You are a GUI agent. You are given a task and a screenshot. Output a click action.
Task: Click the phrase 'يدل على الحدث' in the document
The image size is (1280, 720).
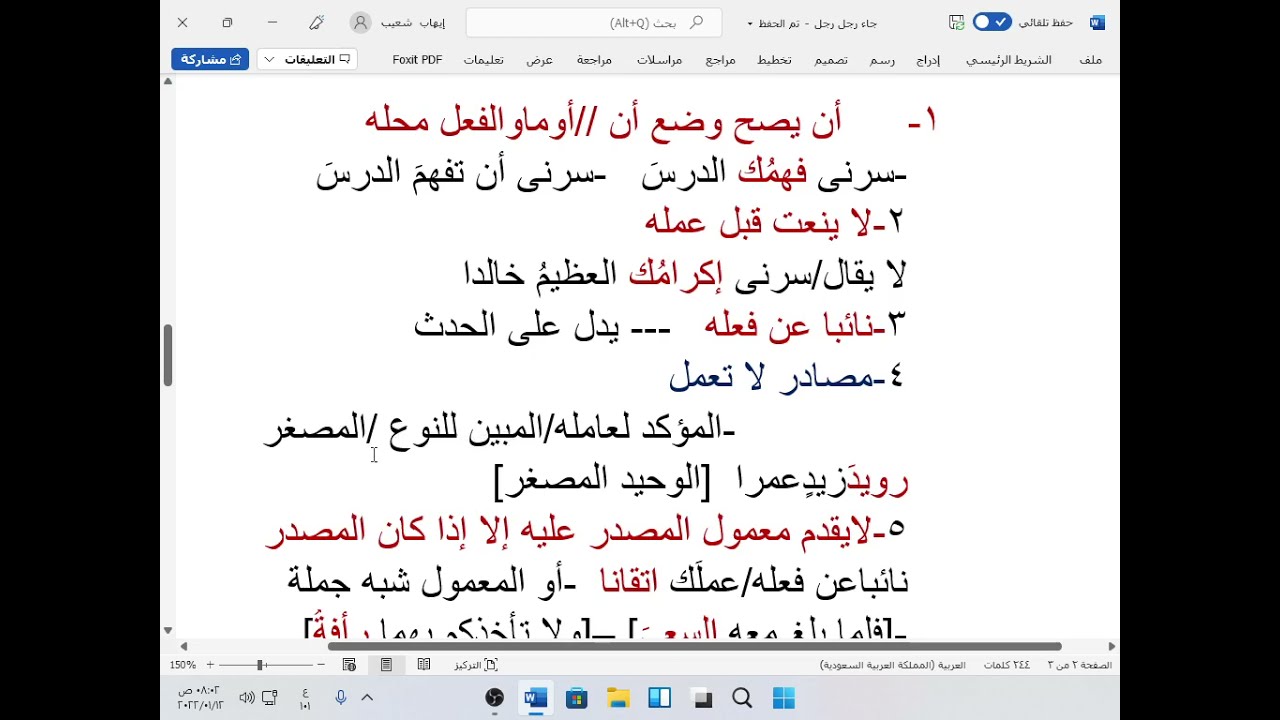point(516,325)
